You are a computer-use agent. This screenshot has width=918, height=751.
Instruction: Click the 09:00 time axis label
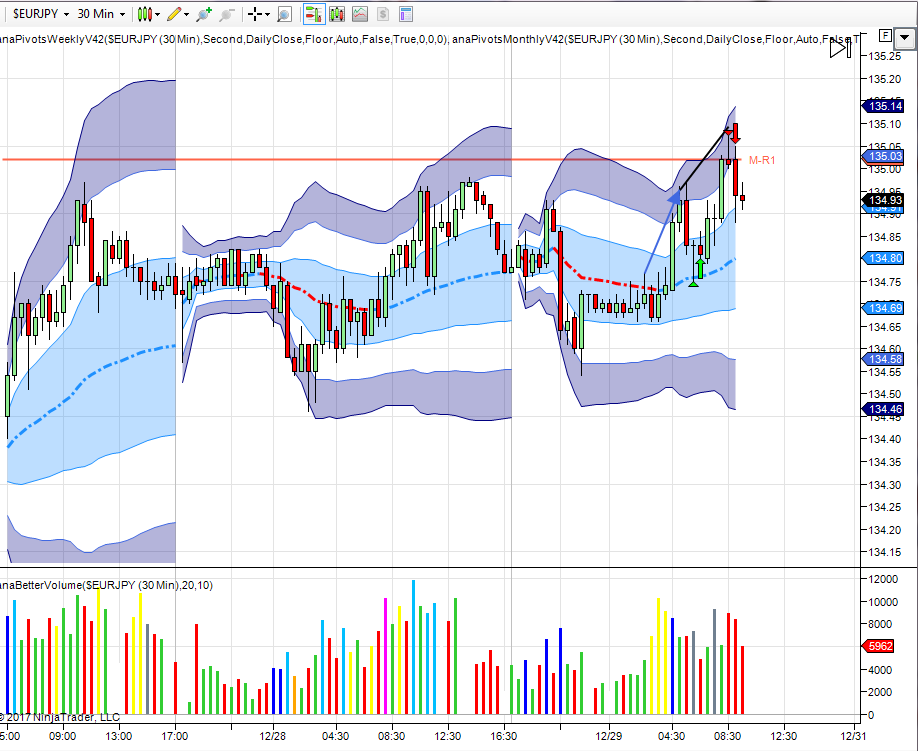63,736
